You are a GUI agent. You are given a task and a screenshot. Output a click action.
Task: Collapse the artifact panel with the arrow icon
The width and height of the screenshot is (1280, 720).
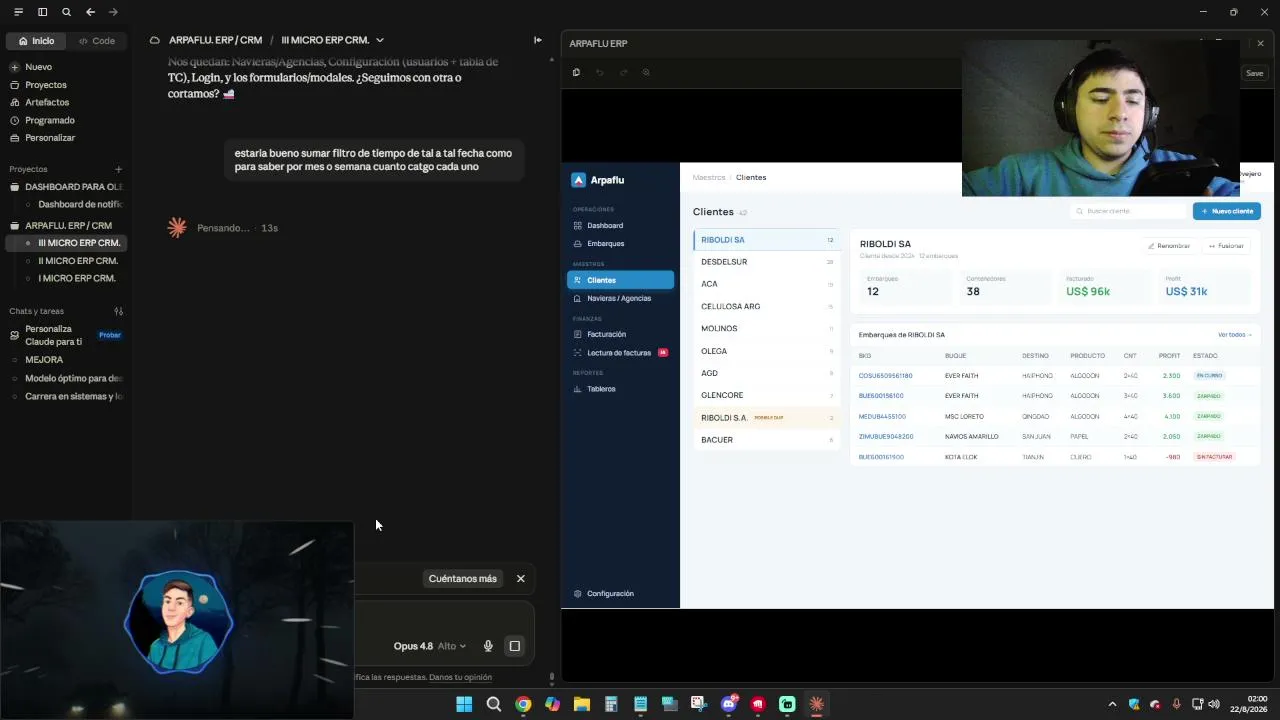pos(538,40)
